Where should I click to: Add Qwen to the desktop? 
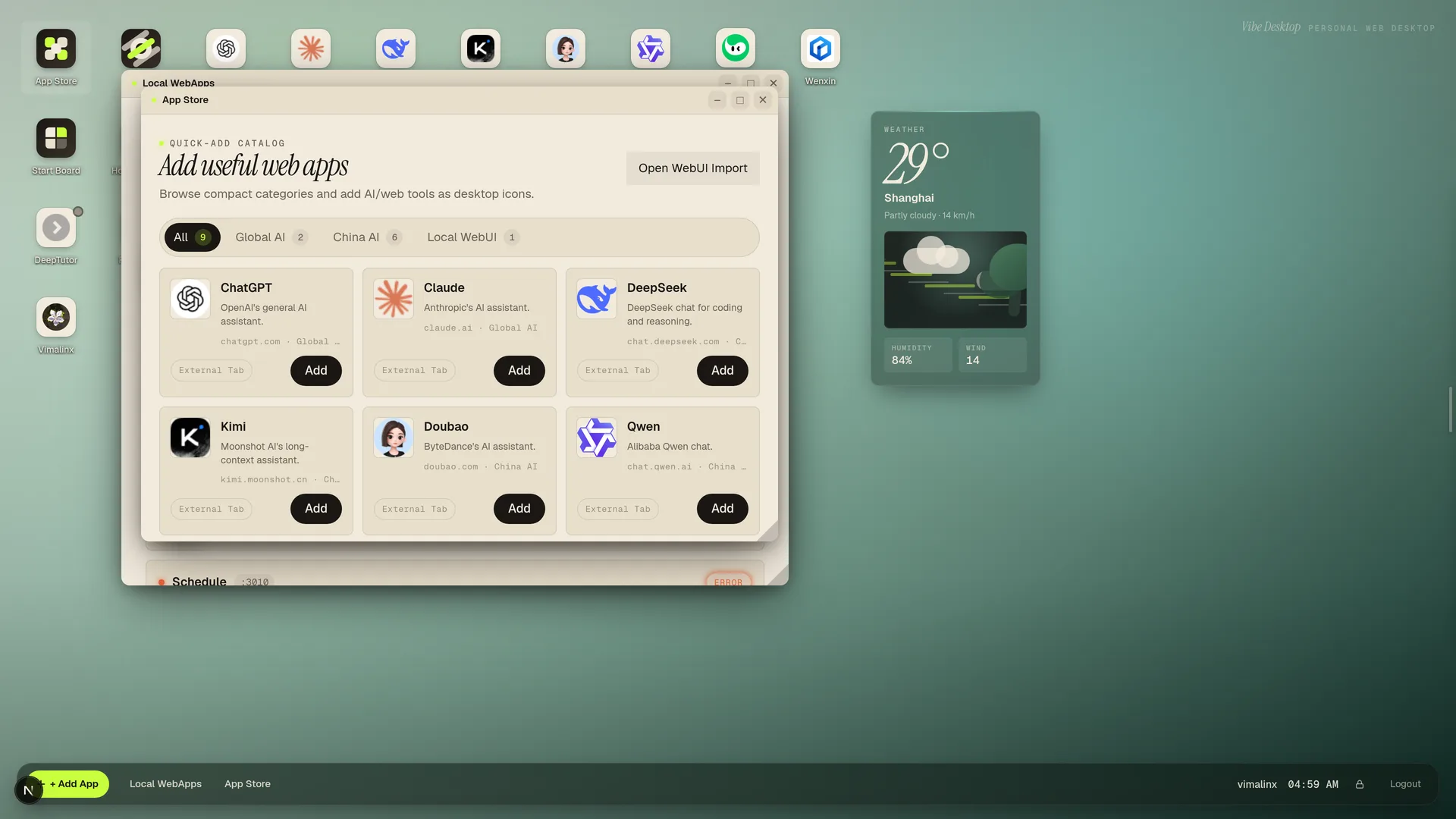click(723, 509)
